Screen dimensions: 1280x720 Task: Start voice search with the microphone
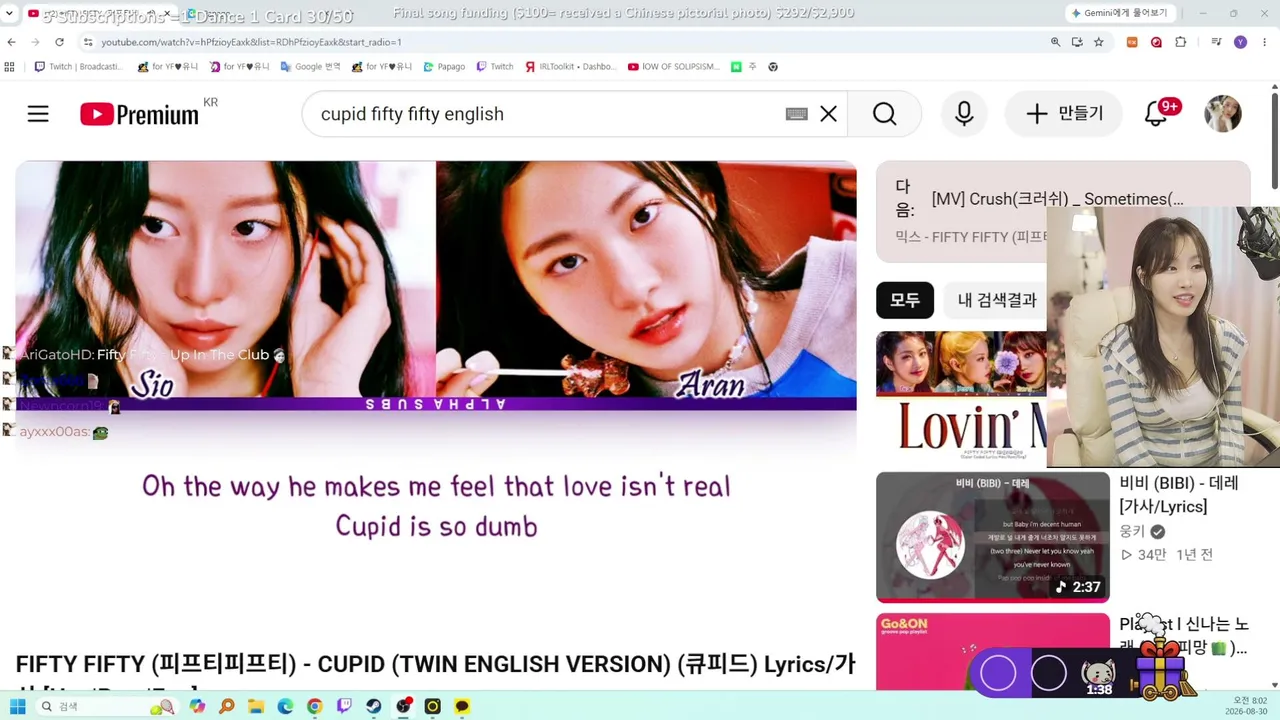[964, 114]
